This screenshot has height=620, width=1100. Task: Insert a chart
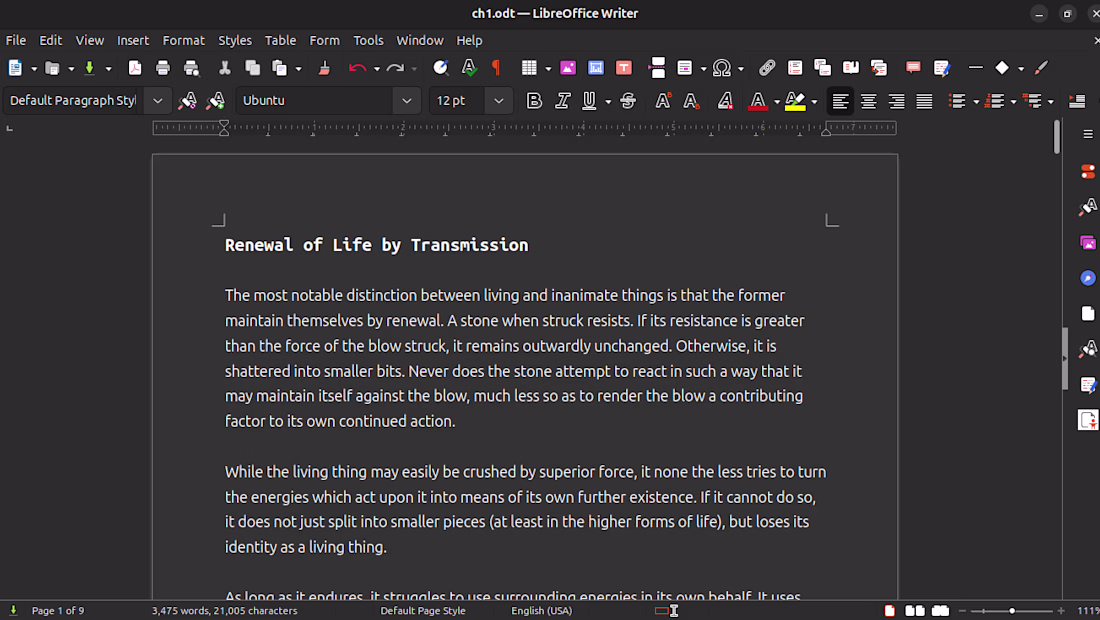pos(596,68)
